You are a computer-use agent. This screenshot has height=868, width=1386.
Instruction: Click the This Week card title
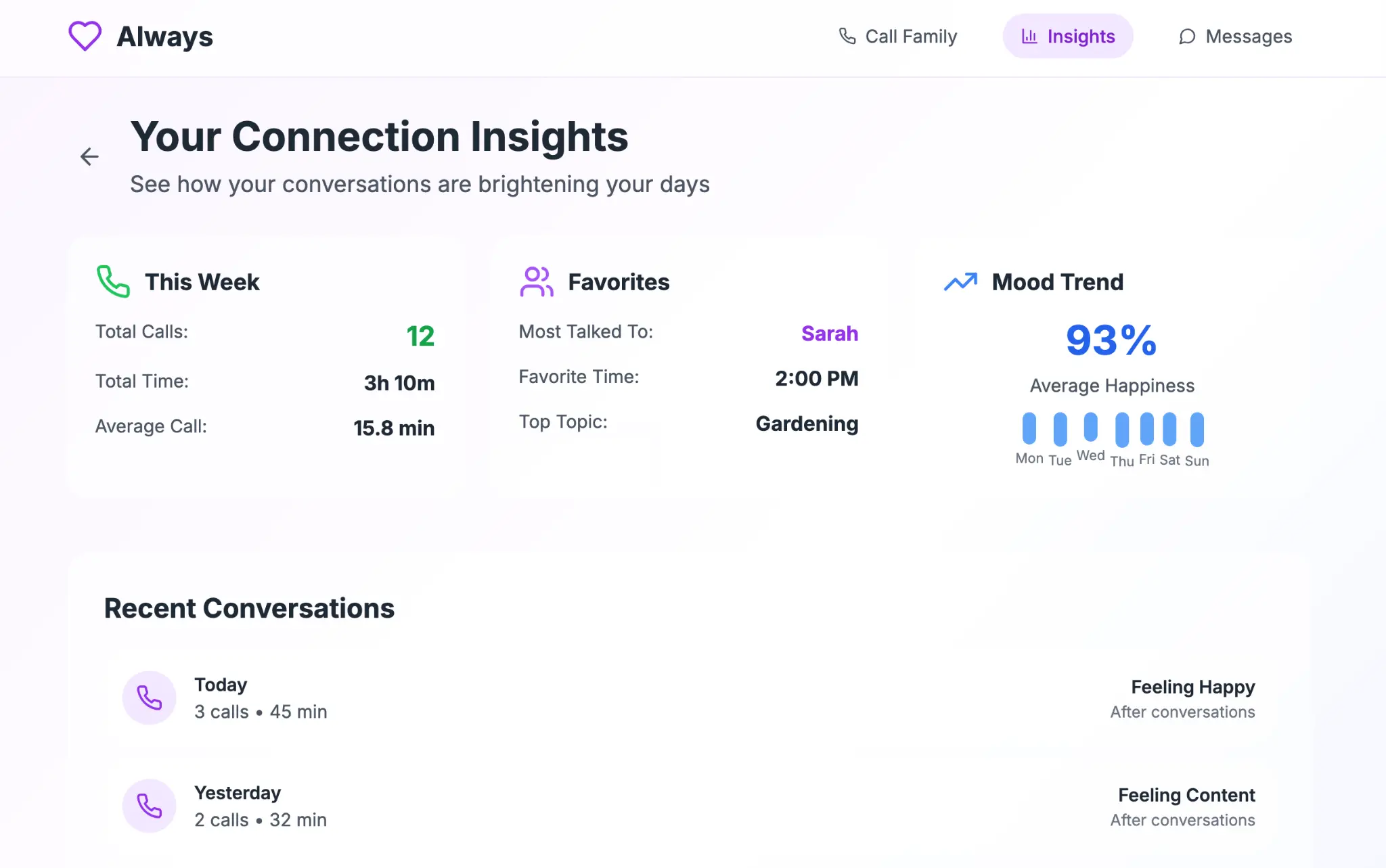[x=202, y=282]
